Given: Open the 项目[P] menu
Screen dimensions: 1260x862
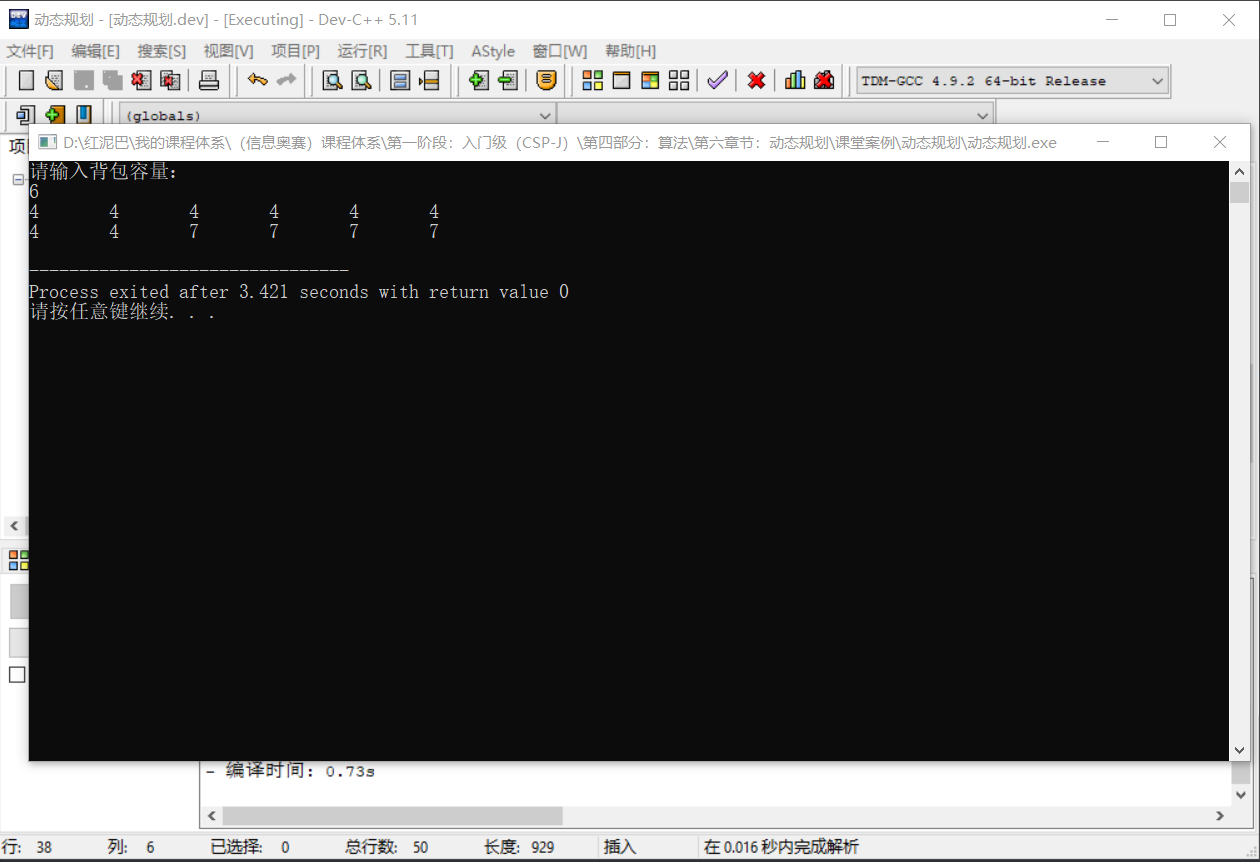Looking at the screenshot, I should (x=295, y=51).
